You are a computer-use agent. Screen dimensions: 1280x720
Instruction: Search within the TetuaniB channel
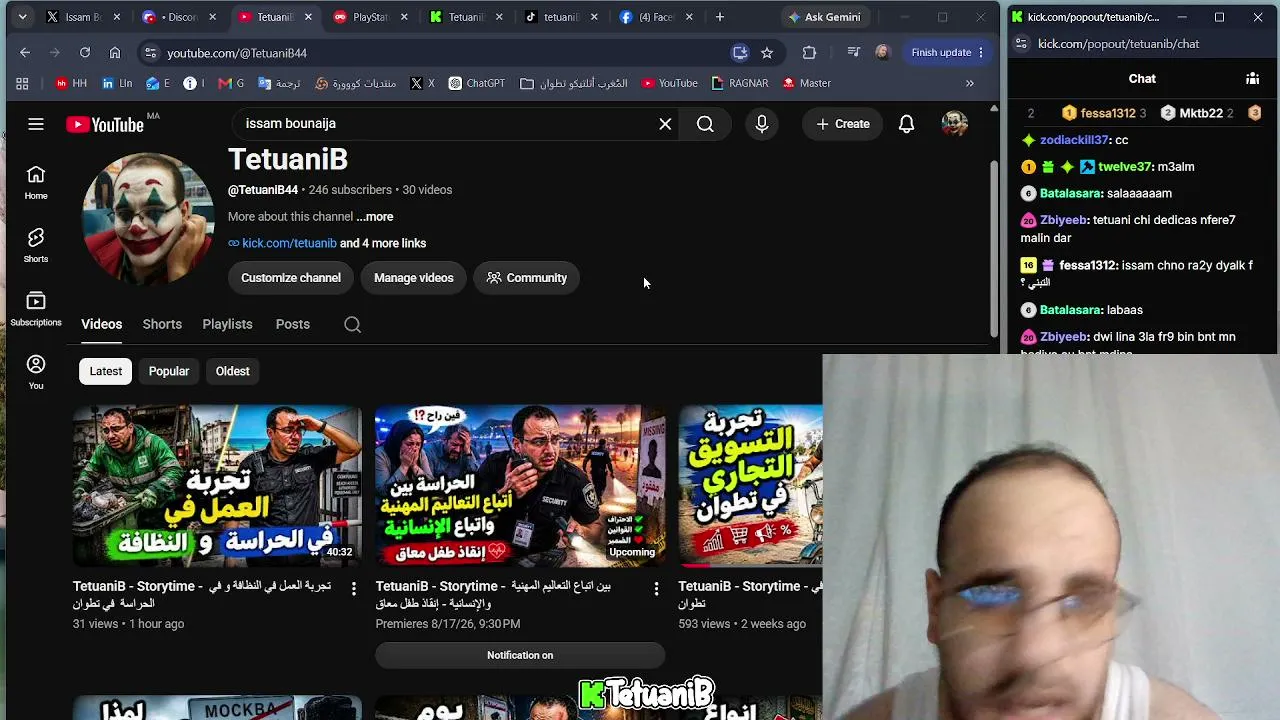click(352, 324)
